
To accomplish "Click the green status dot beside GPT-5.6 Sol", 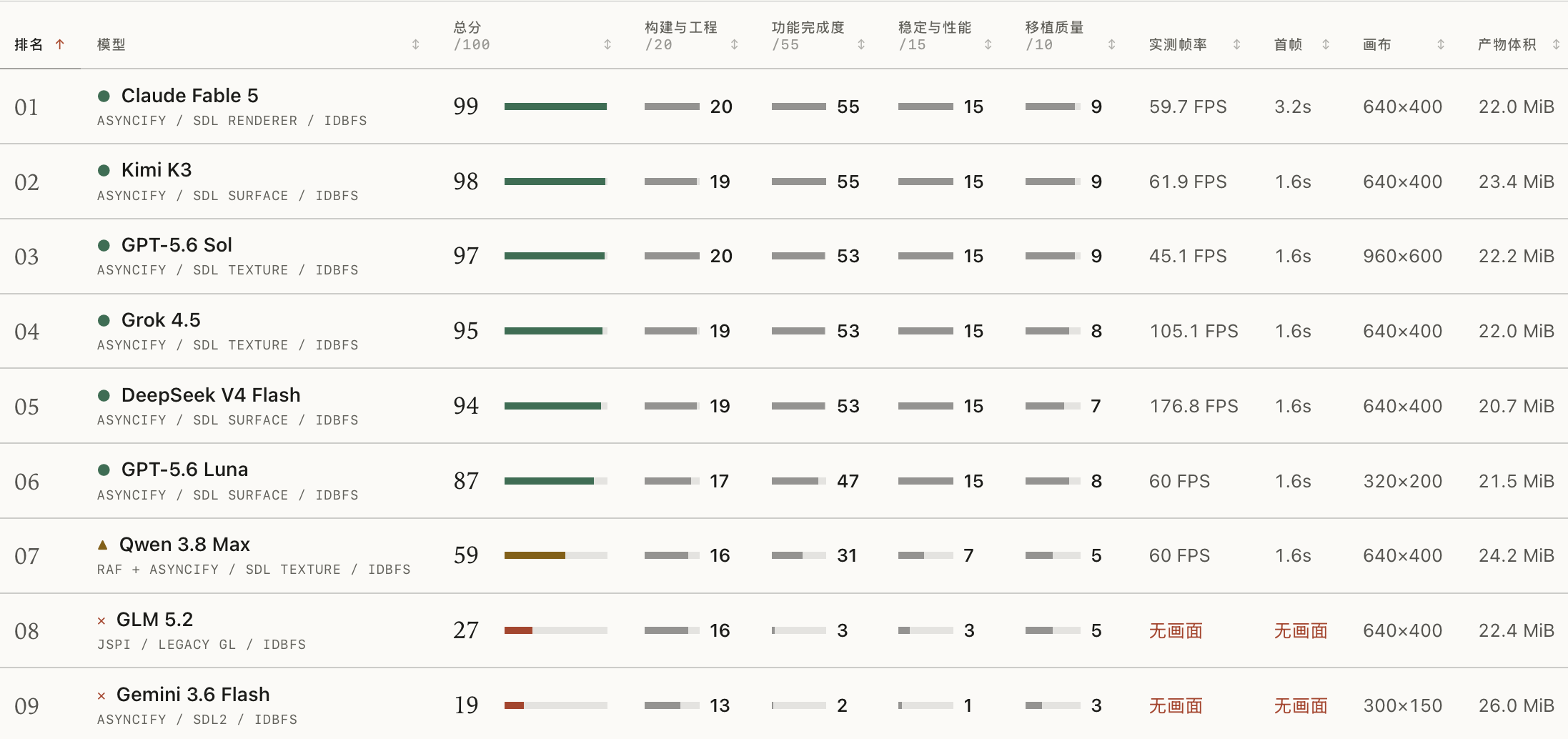I will coord(104,245).
